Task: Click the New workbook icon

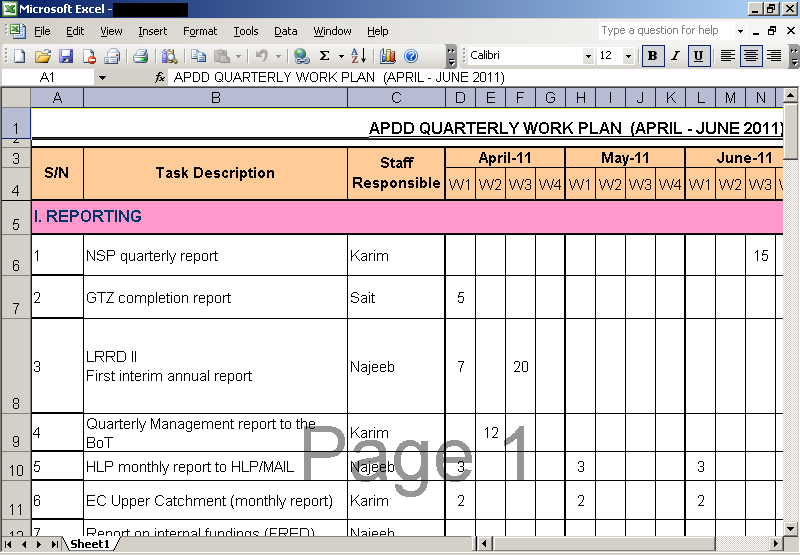Action: tap(18, 56)
